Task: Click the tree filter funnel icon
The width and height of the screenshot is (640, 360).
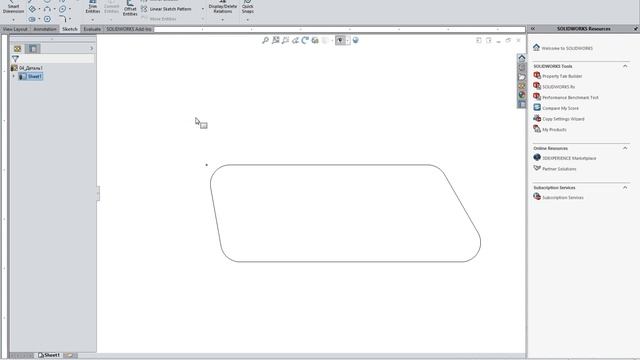Action: 16,59
